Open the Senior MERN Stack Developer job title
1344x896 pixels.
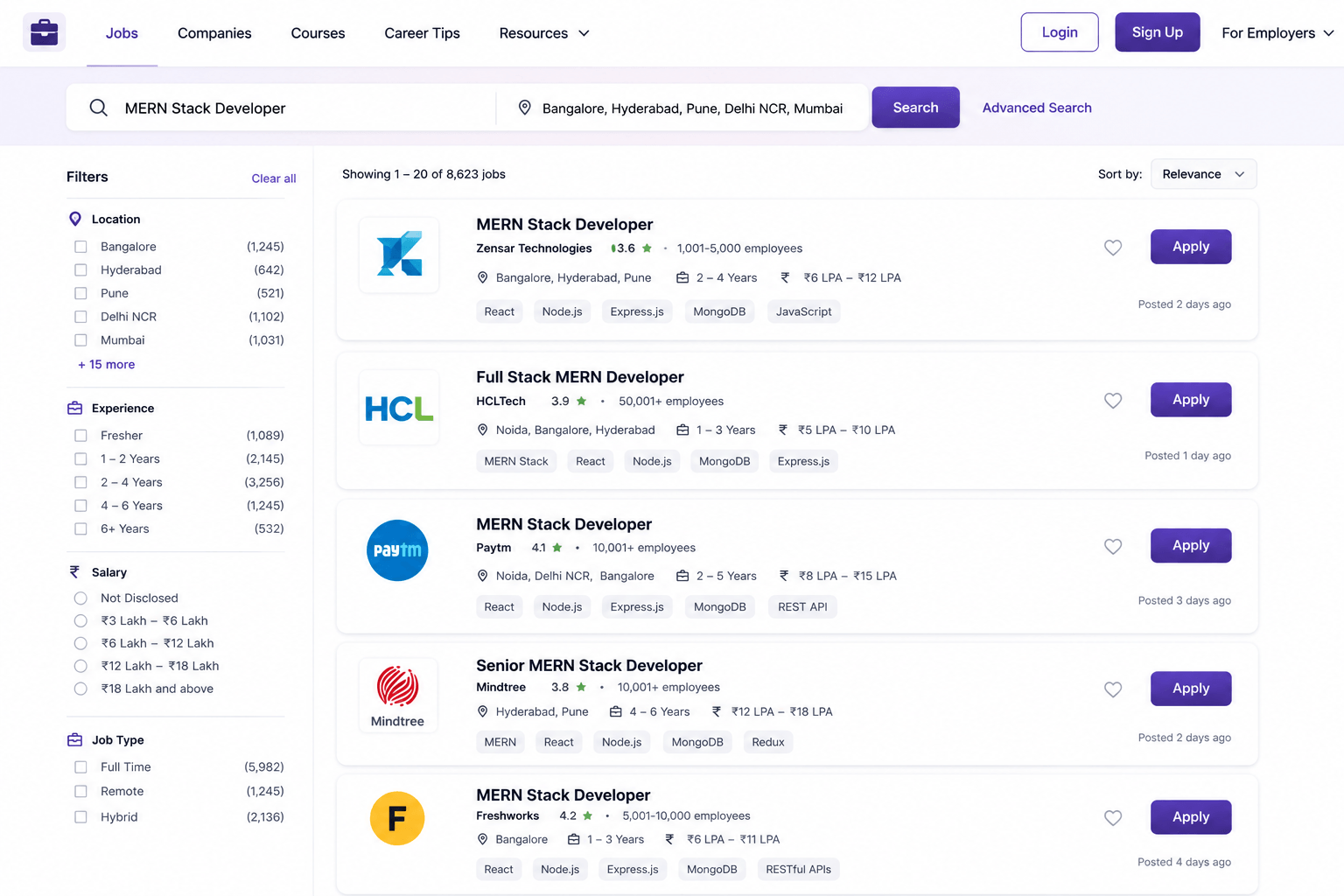pos(589,666)
